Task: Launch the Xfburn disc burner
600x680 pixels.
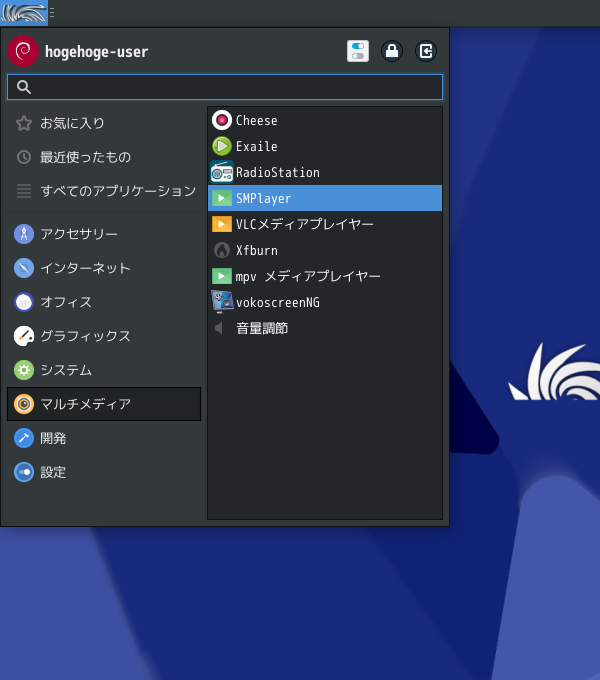Action: point(325,250)
